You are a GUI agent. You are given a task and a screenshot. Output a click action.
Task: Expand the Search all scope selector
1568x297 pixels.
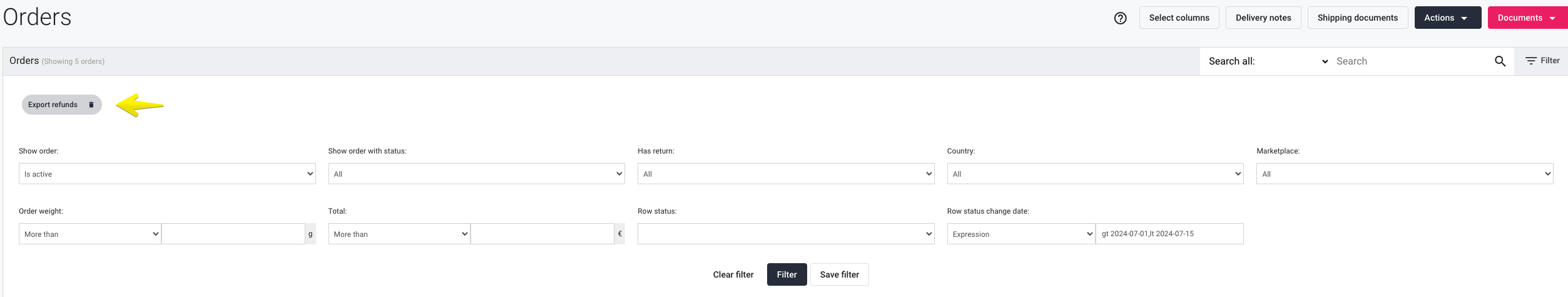[x=1268, y=61]
